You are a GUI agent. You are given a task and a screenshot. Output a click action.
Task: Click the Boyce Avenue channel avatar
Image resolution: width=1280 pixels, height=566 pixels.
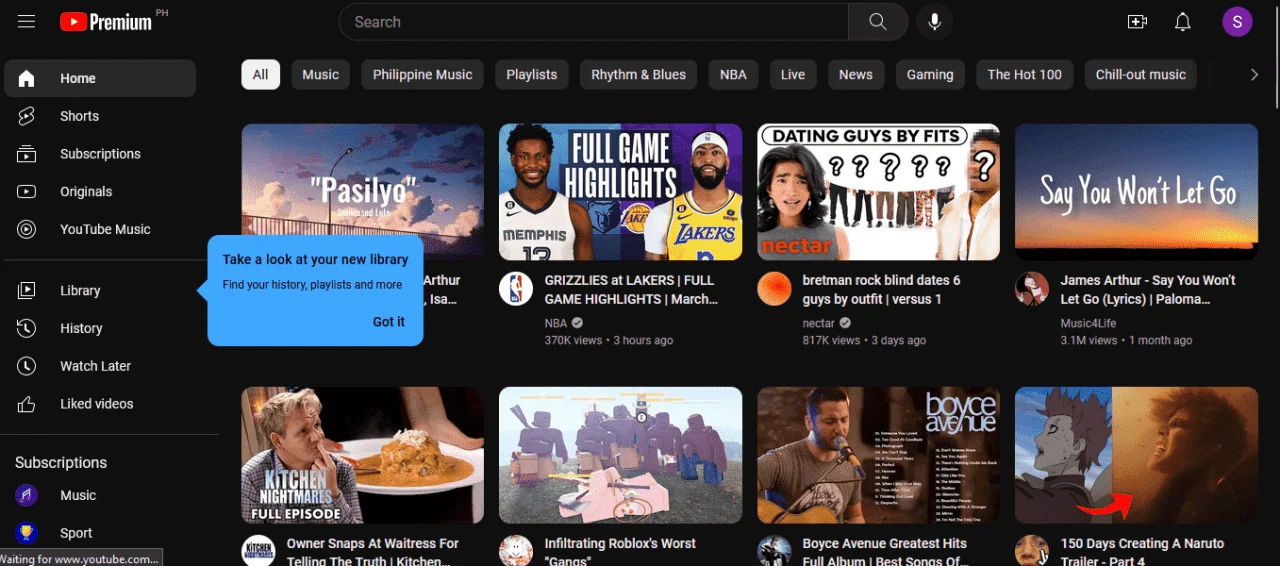click(774, 551)
